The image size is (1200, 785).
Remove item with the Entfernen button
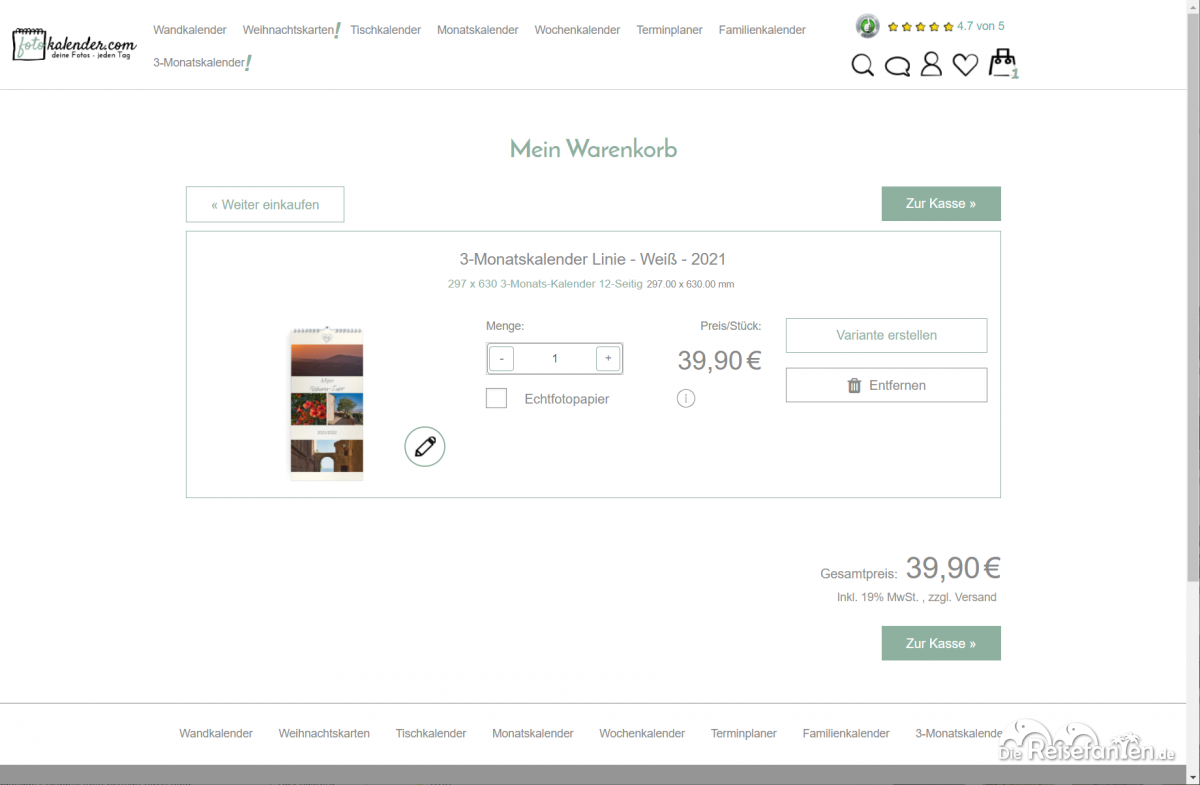point(886,385)
